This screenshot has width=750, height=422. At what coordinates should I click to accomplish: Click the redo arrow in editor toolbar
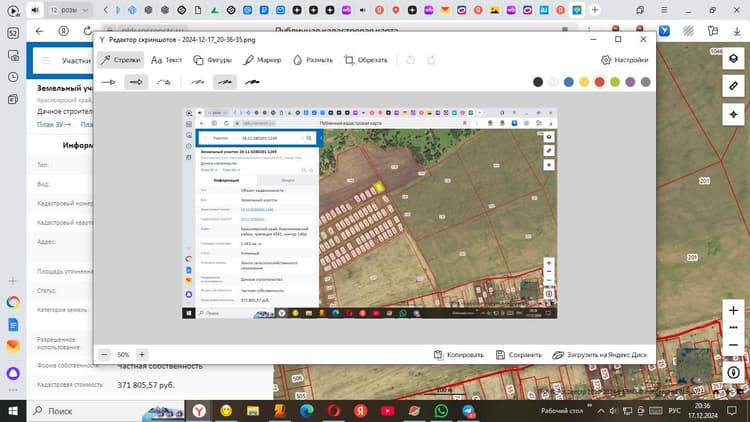click(x=431, y=60)
